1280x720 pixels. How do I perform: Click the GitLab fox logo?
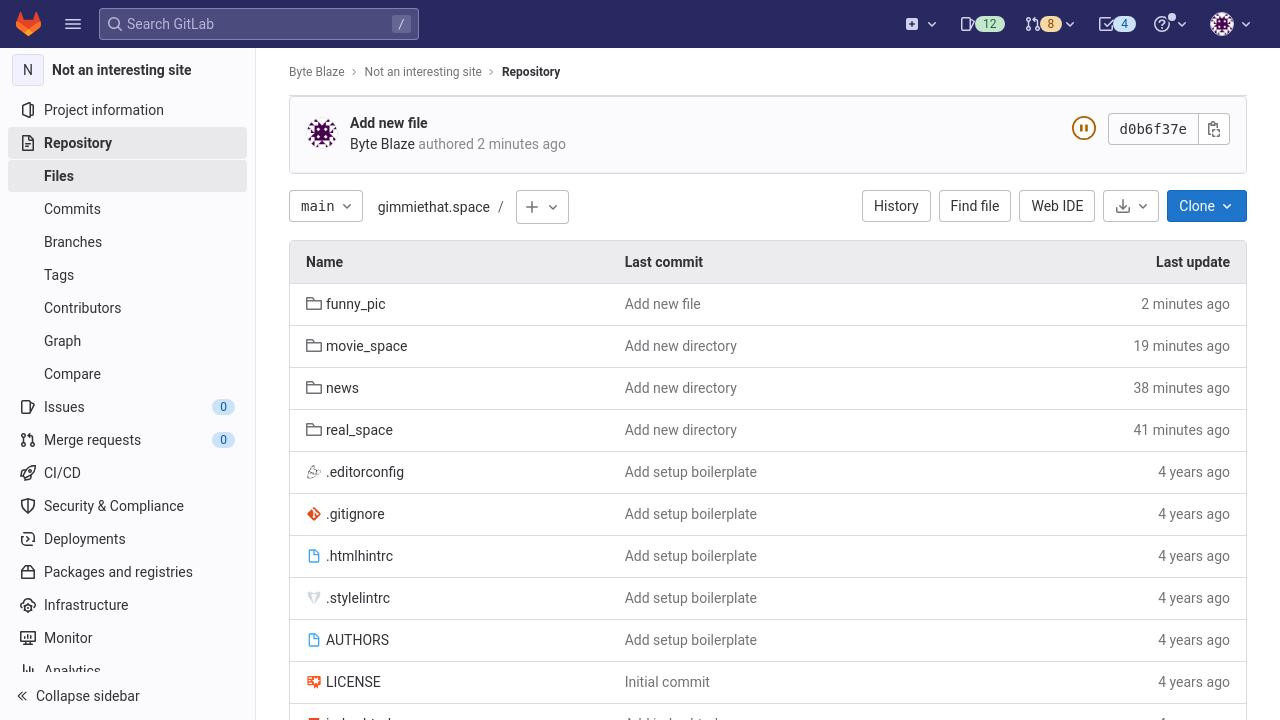pos(28,24)
